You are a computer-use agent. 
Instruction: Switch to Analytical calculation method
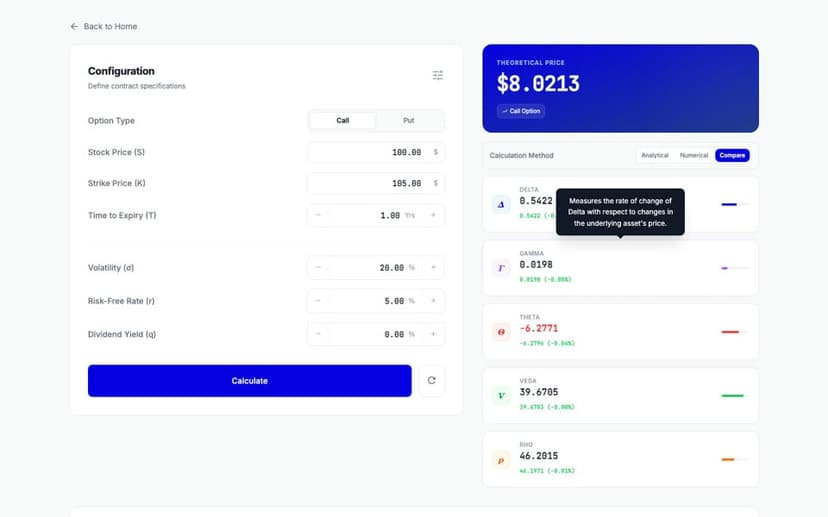(655, 155)
